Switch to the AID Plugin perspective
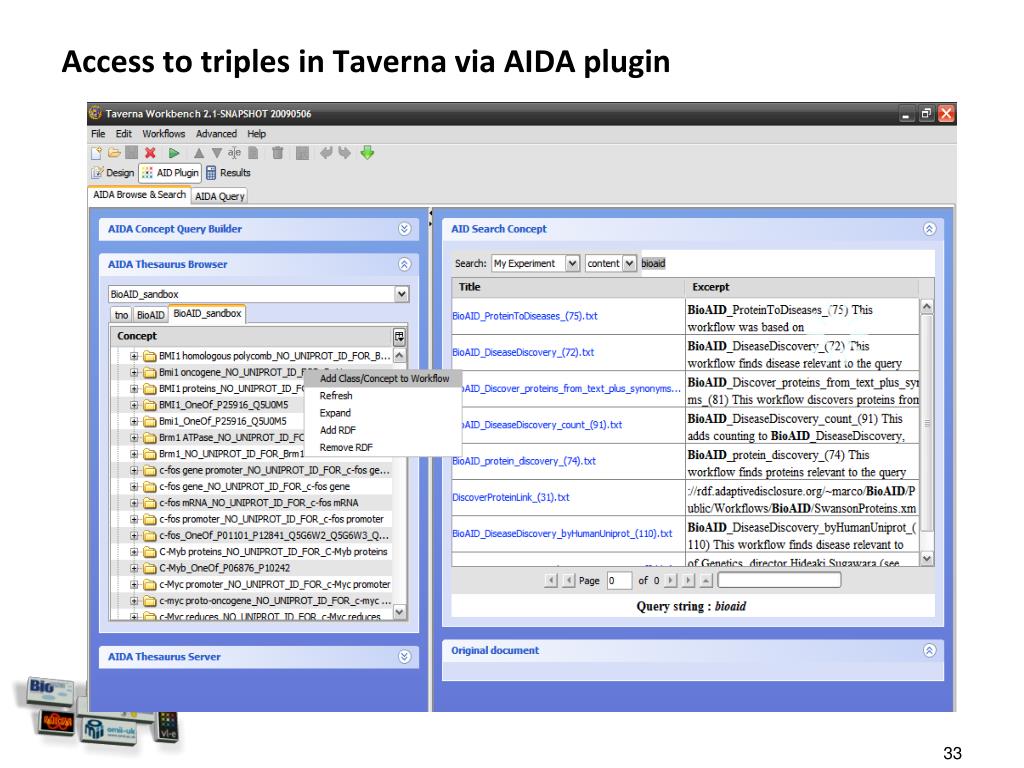Viewport: 1024px width, 768px height. click(170, 173)
